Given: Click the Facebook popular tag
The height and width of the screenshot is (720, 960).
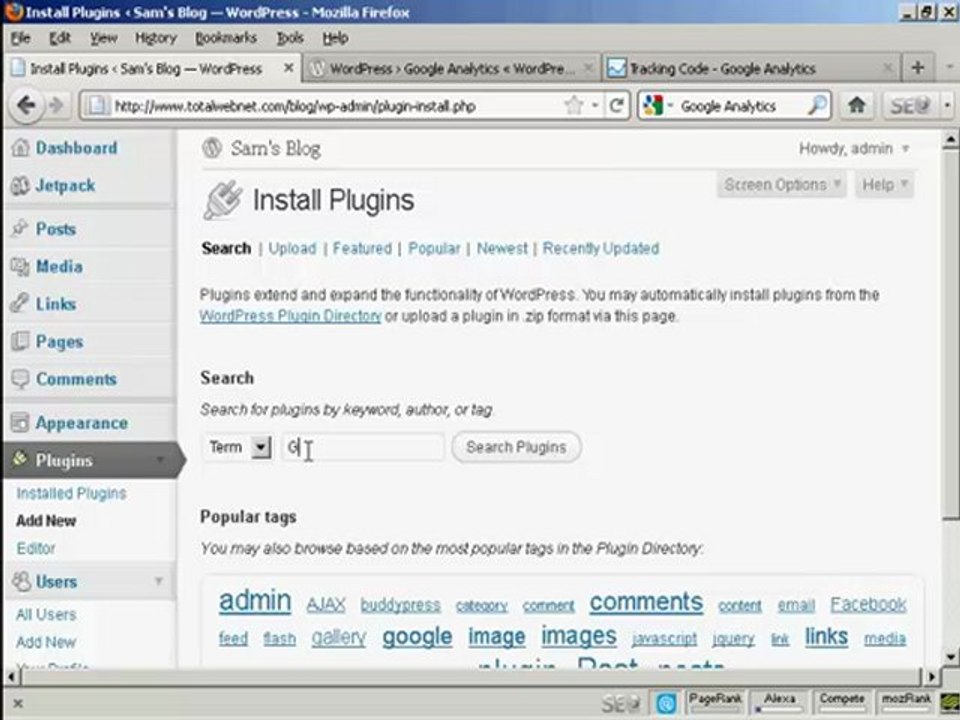Looking at the screenshot, I should (x=868, y=605).
